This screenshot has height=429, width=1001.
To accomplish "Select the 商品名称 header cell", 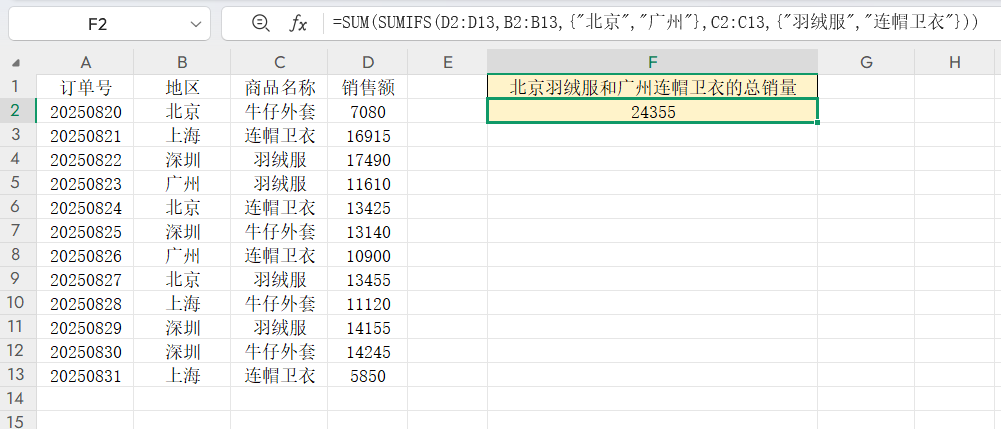I will pos(280,87).
